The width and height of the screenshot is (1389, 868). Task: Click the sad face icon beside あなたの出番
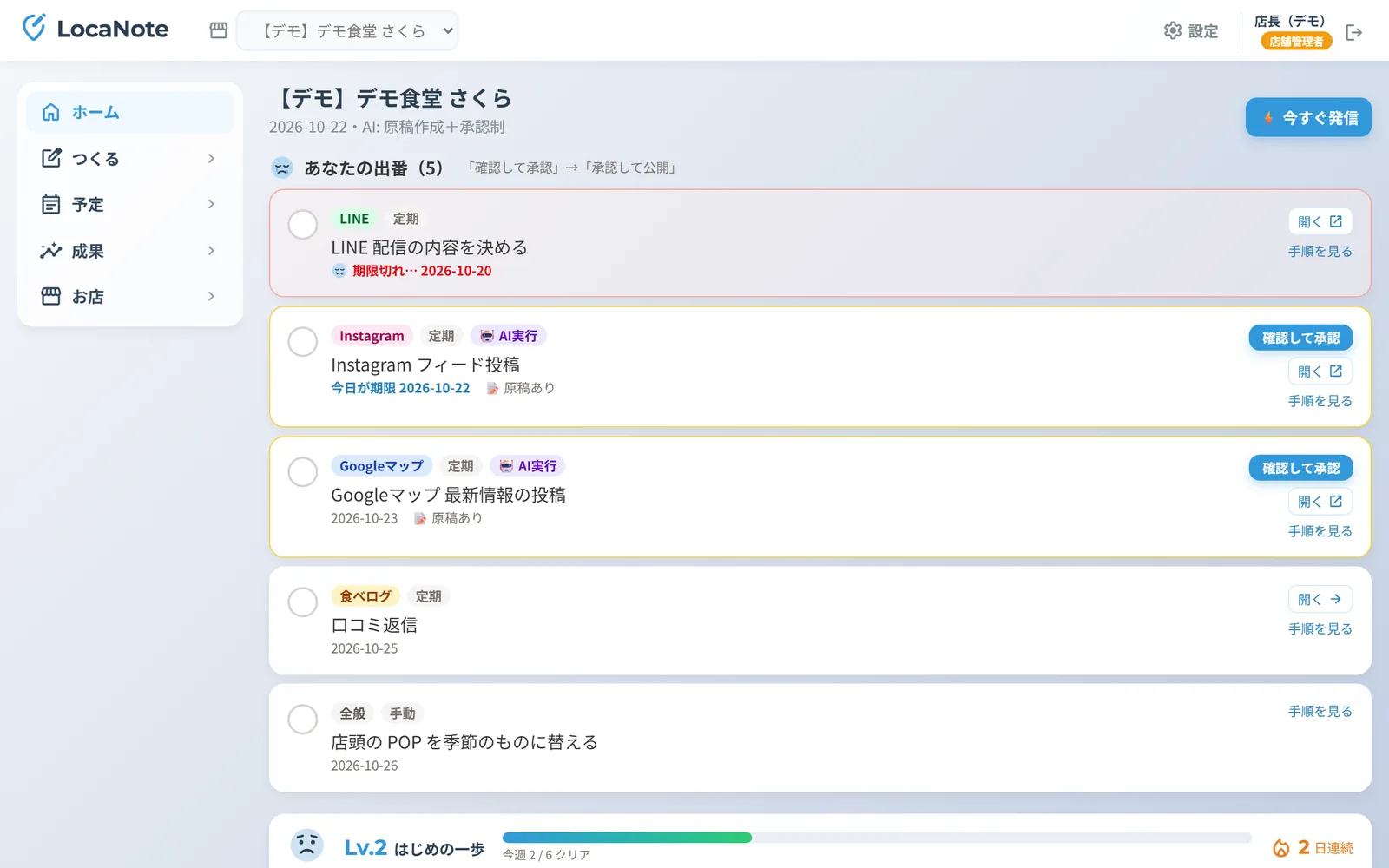282,168
